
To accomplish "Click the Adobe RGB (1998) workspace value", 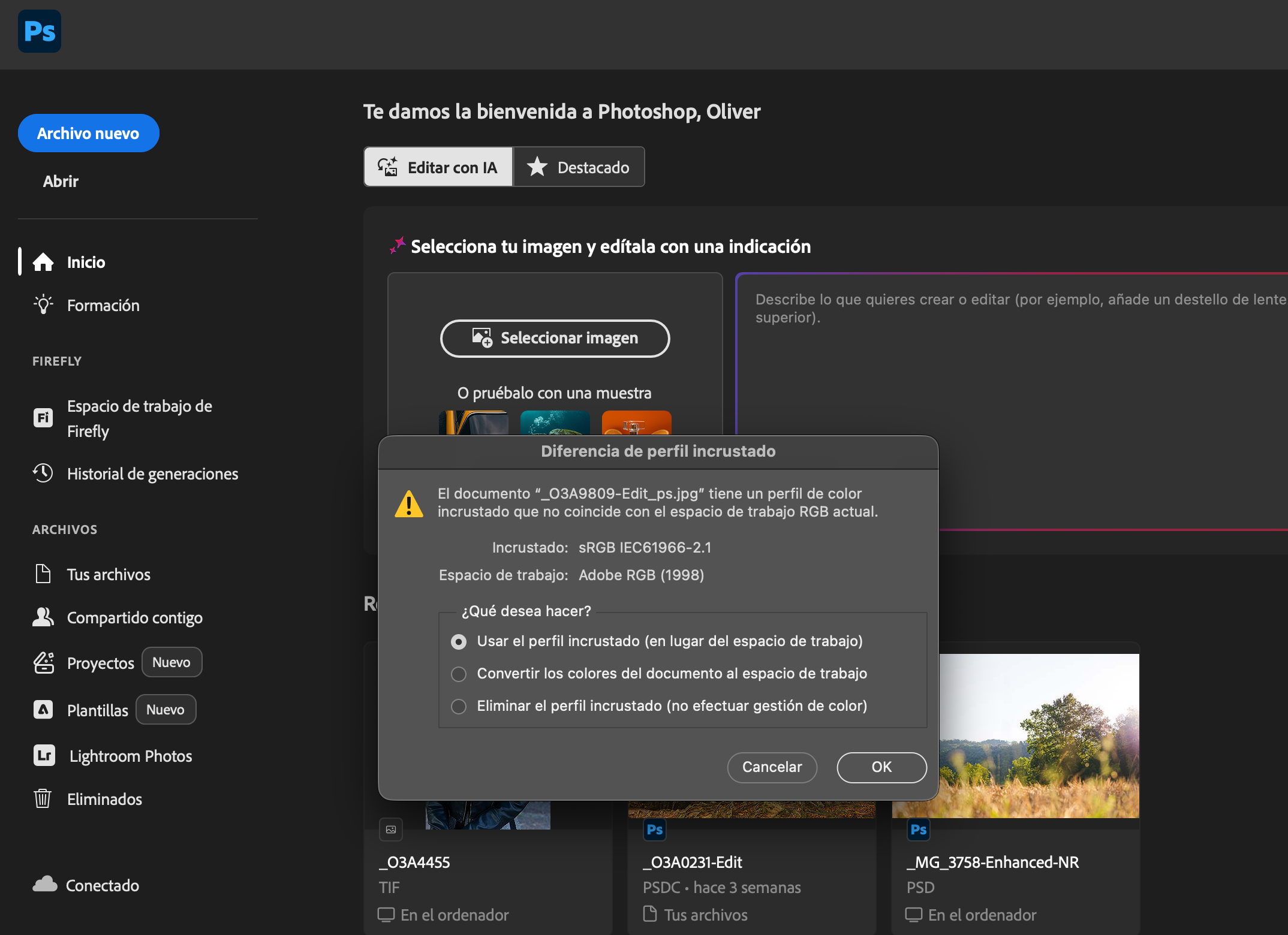I will point(642,575).
